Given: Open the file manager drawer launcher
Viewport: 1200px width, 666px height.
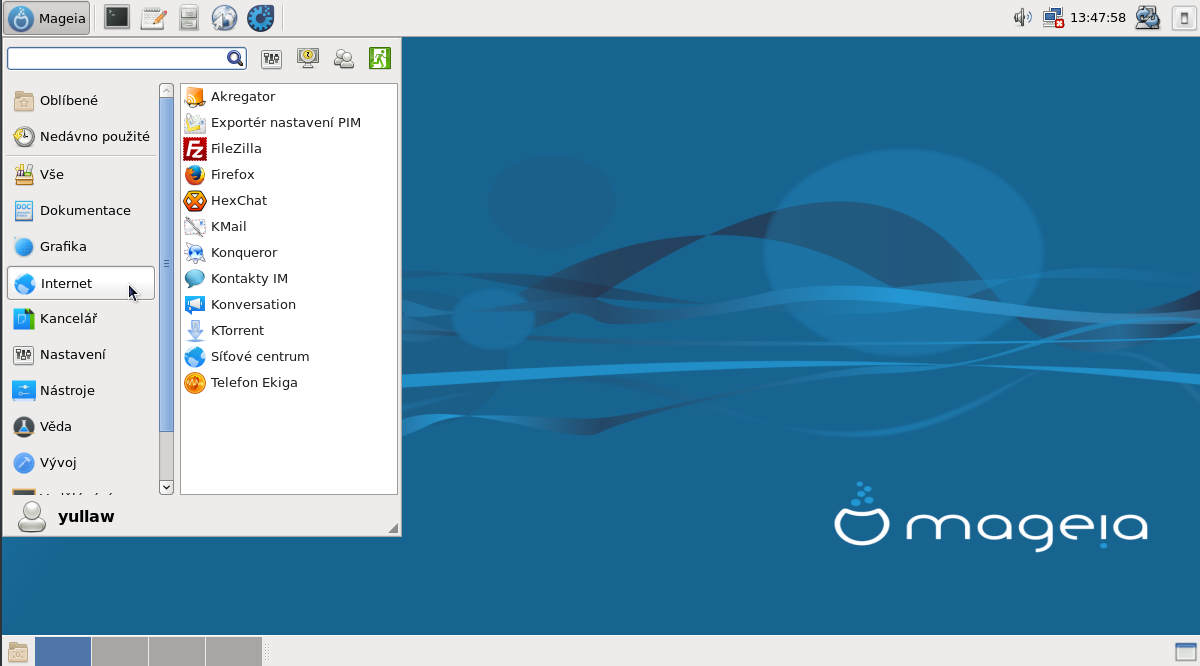Looking at the screenshot, I should [x=188, y=17].
